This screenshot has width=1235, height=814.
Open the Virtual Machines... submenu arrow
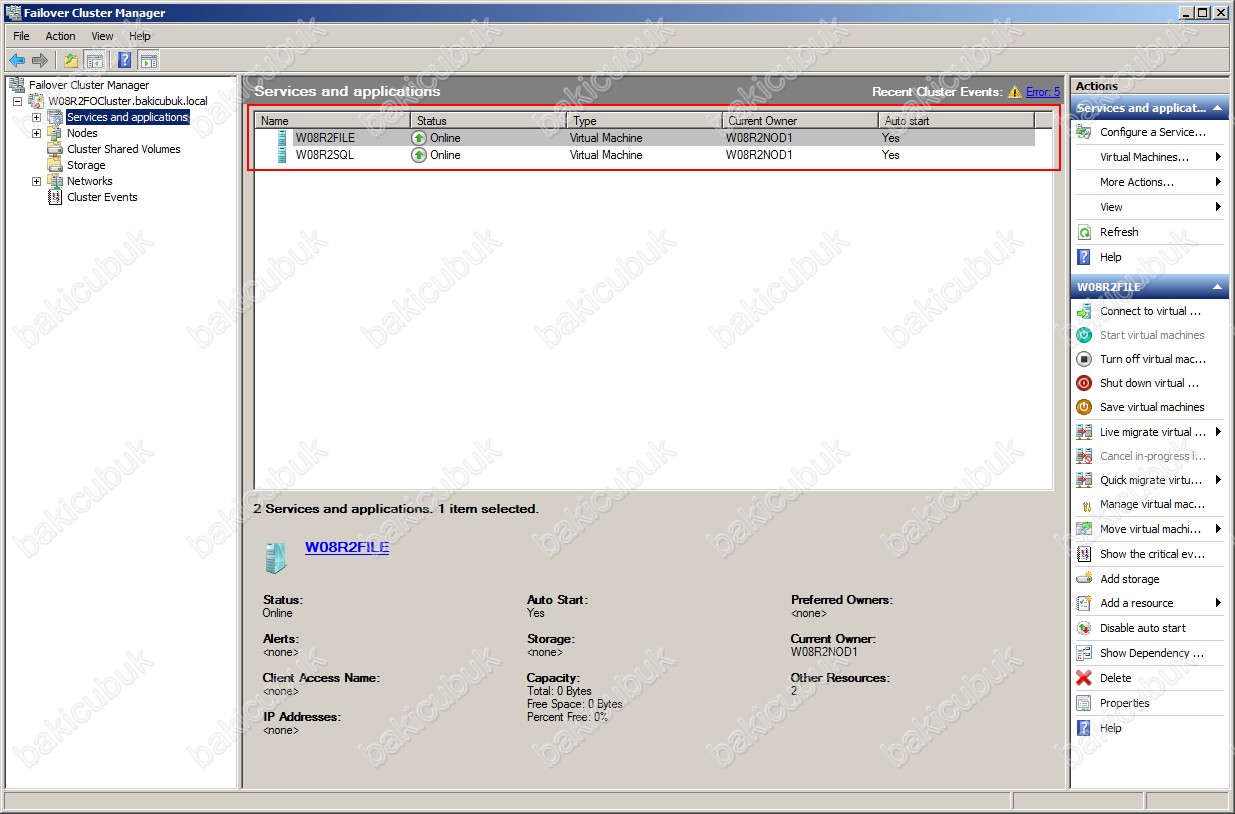[x=1218, y=157]
